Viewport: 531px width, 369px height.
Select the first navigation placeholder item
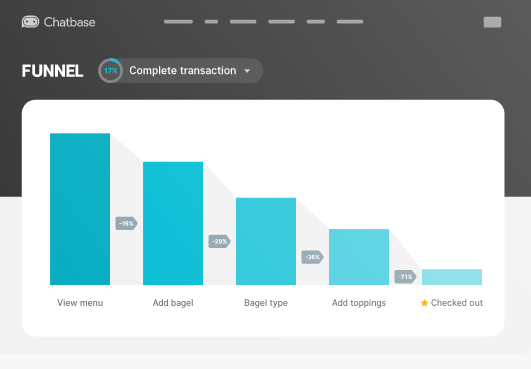click(x=178, y=22)
